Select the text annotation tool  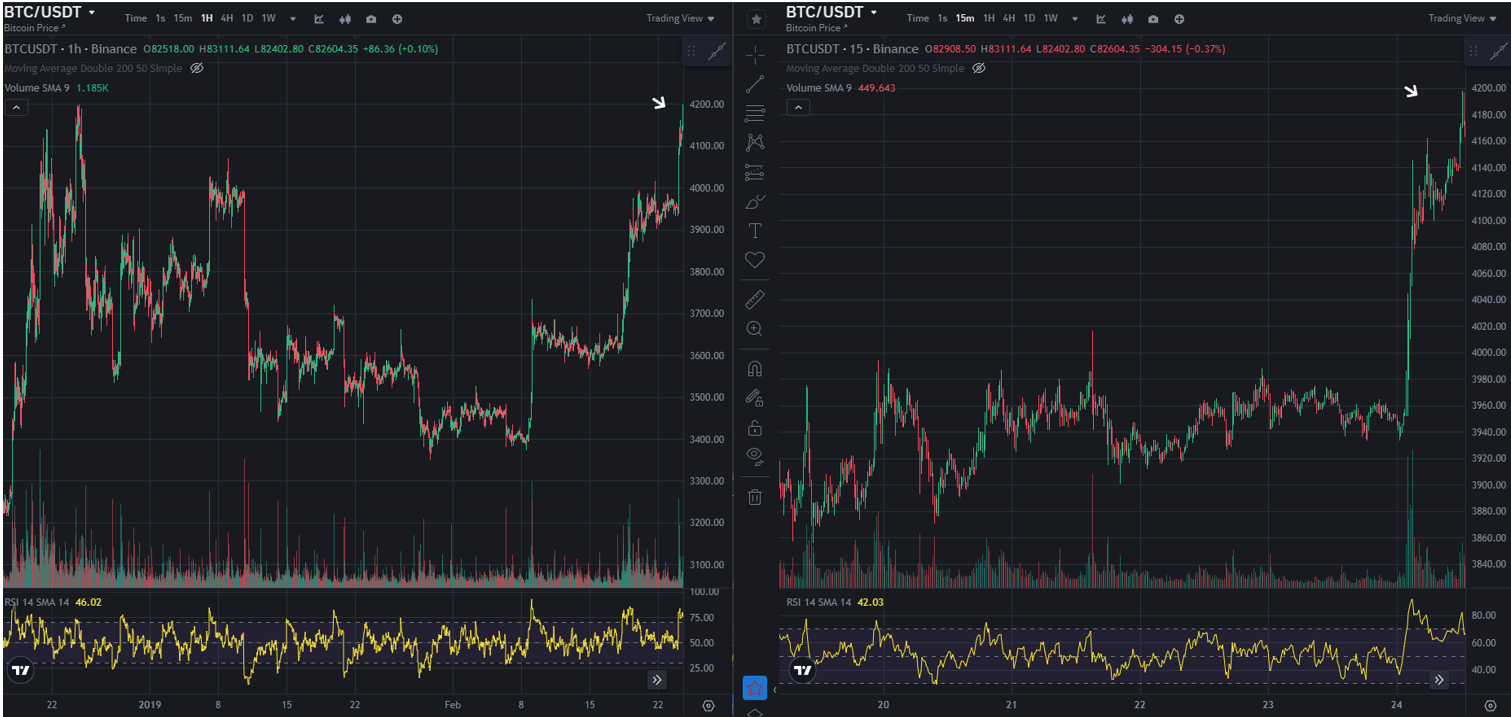point(755,231)
